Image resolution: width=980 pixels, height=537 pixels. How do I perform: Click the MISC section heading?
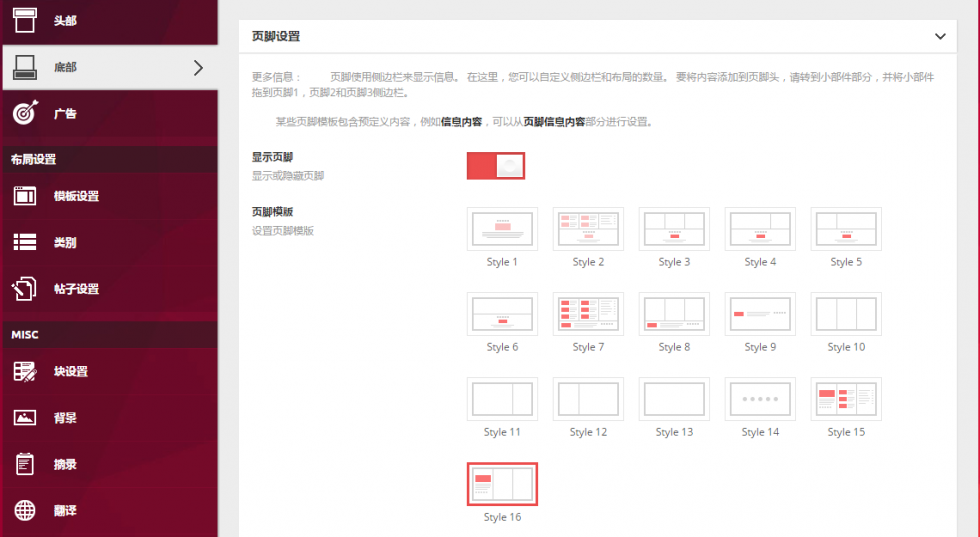click(25, 335)
